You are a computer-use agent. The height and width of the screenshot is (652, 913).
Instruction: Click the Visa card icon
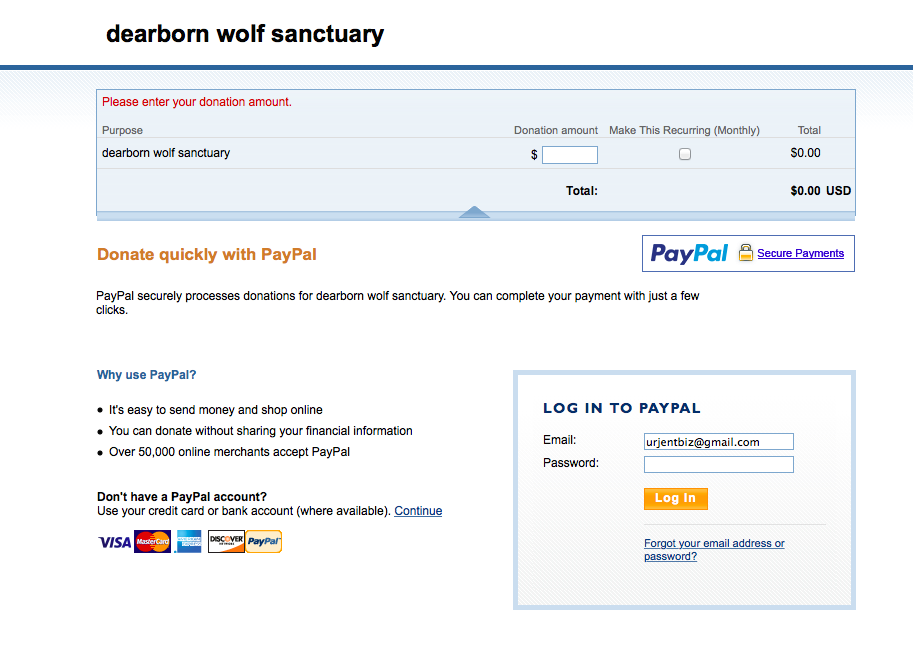point(114,542)
